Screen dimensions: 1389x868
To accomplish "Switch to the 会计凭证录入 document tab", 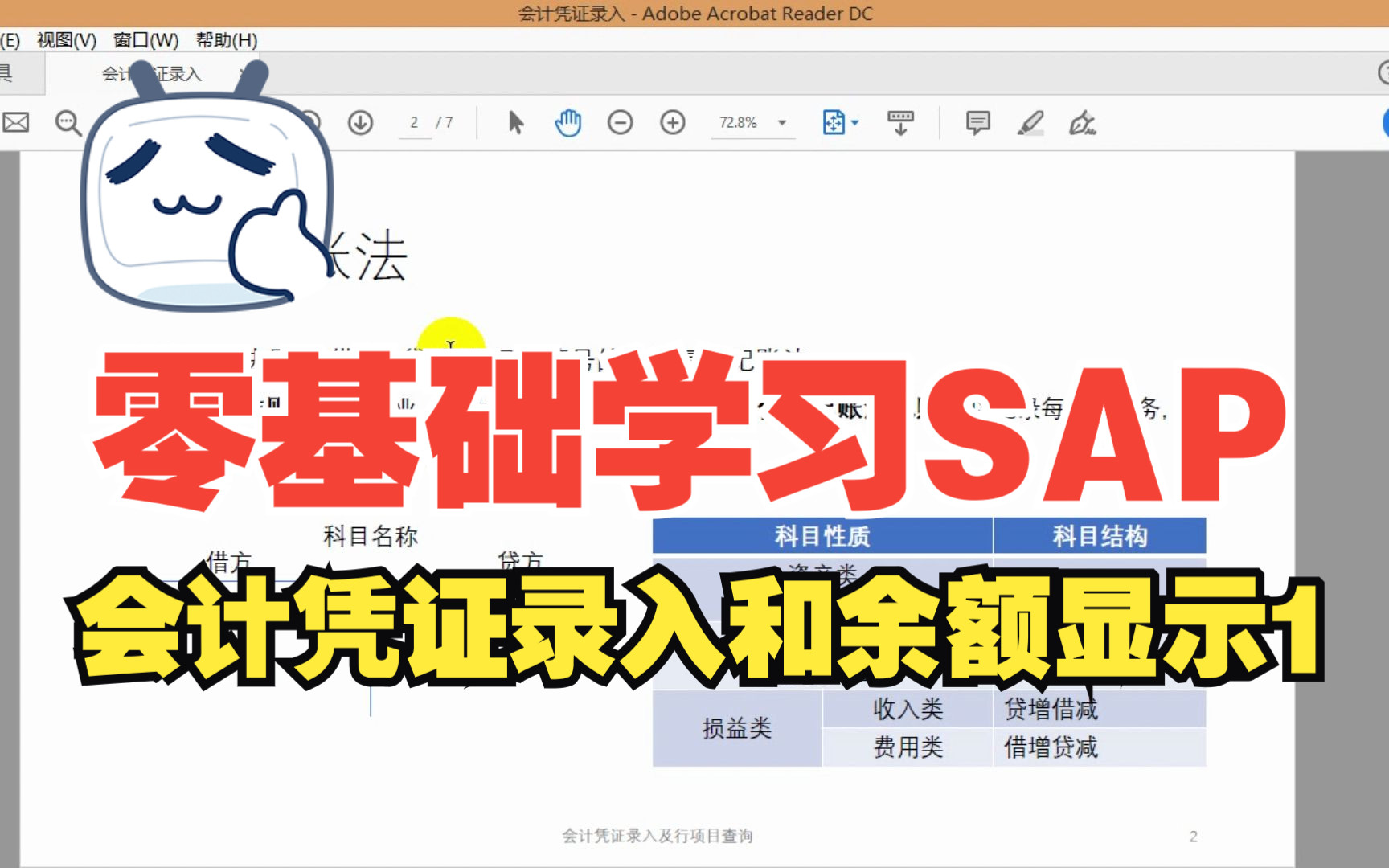I will click(152, 74).
